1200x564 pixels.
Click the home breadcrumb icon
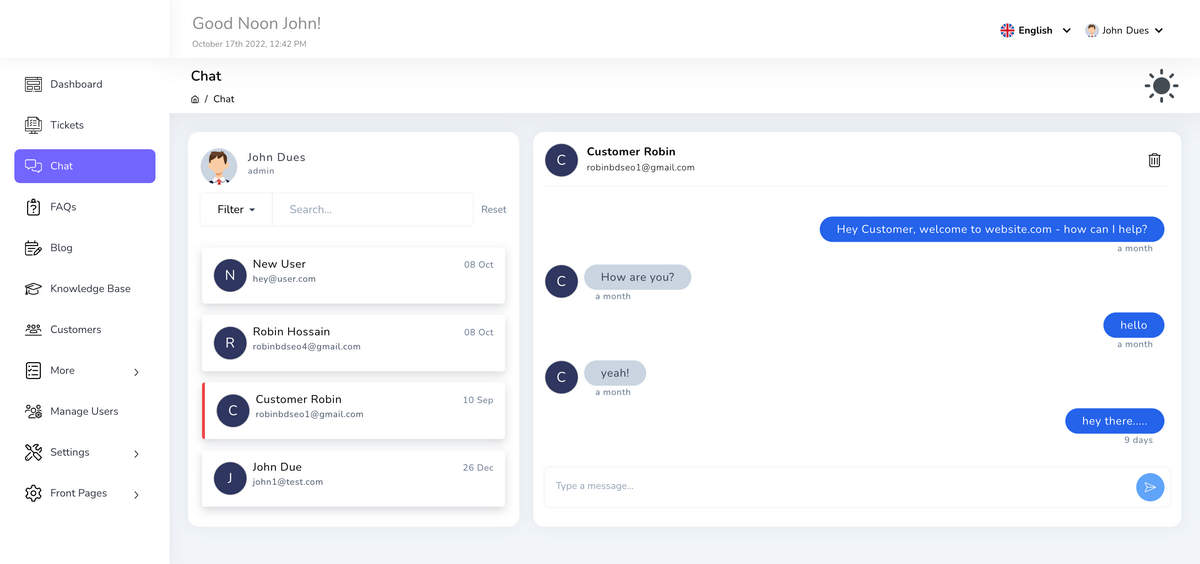tap(195, 99)
